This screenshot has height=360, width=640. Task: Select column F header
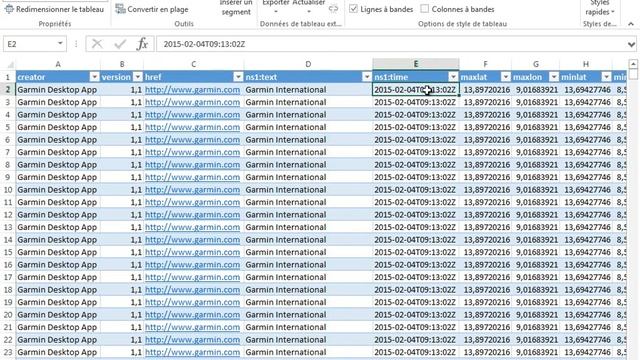(485, 64)
